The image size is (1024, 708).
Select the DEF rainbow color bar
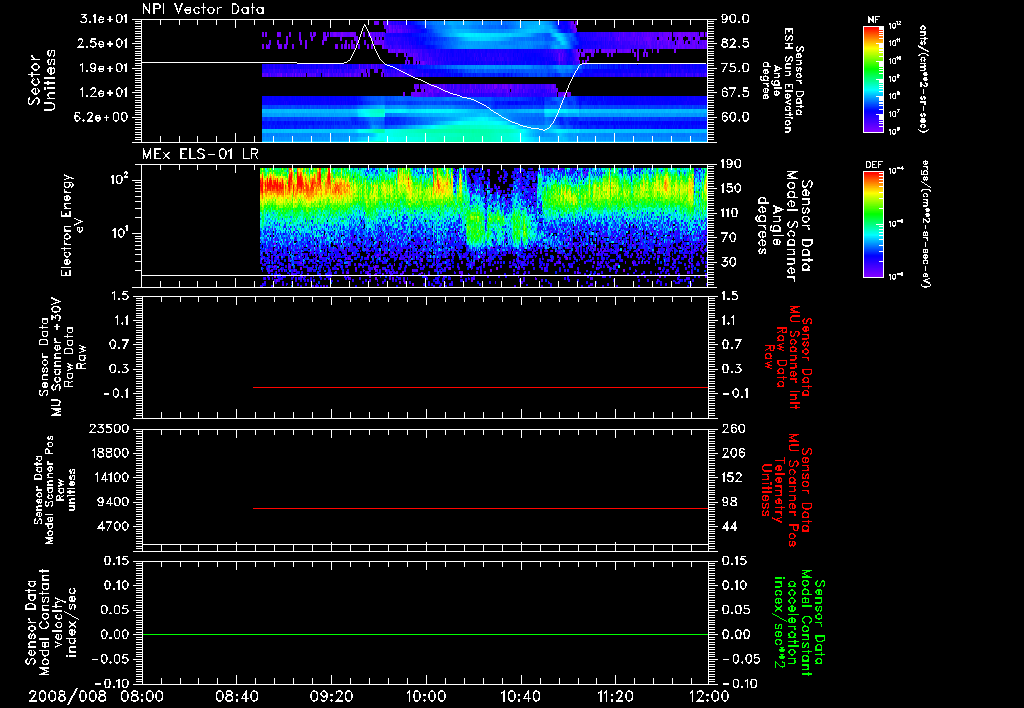[873, 224]
